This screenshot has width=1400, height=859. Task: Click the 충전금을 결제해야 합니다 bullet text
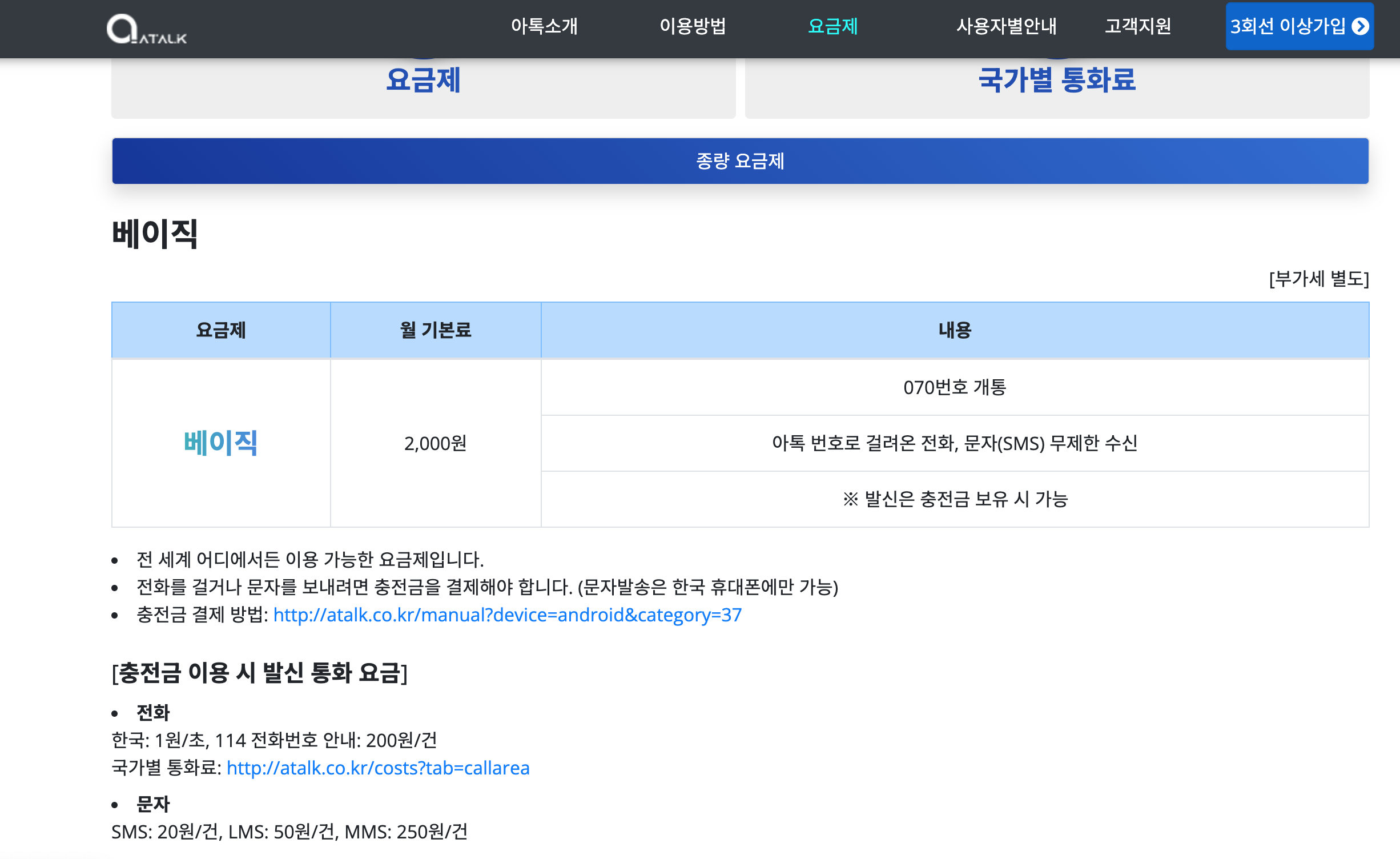(487, 587)
